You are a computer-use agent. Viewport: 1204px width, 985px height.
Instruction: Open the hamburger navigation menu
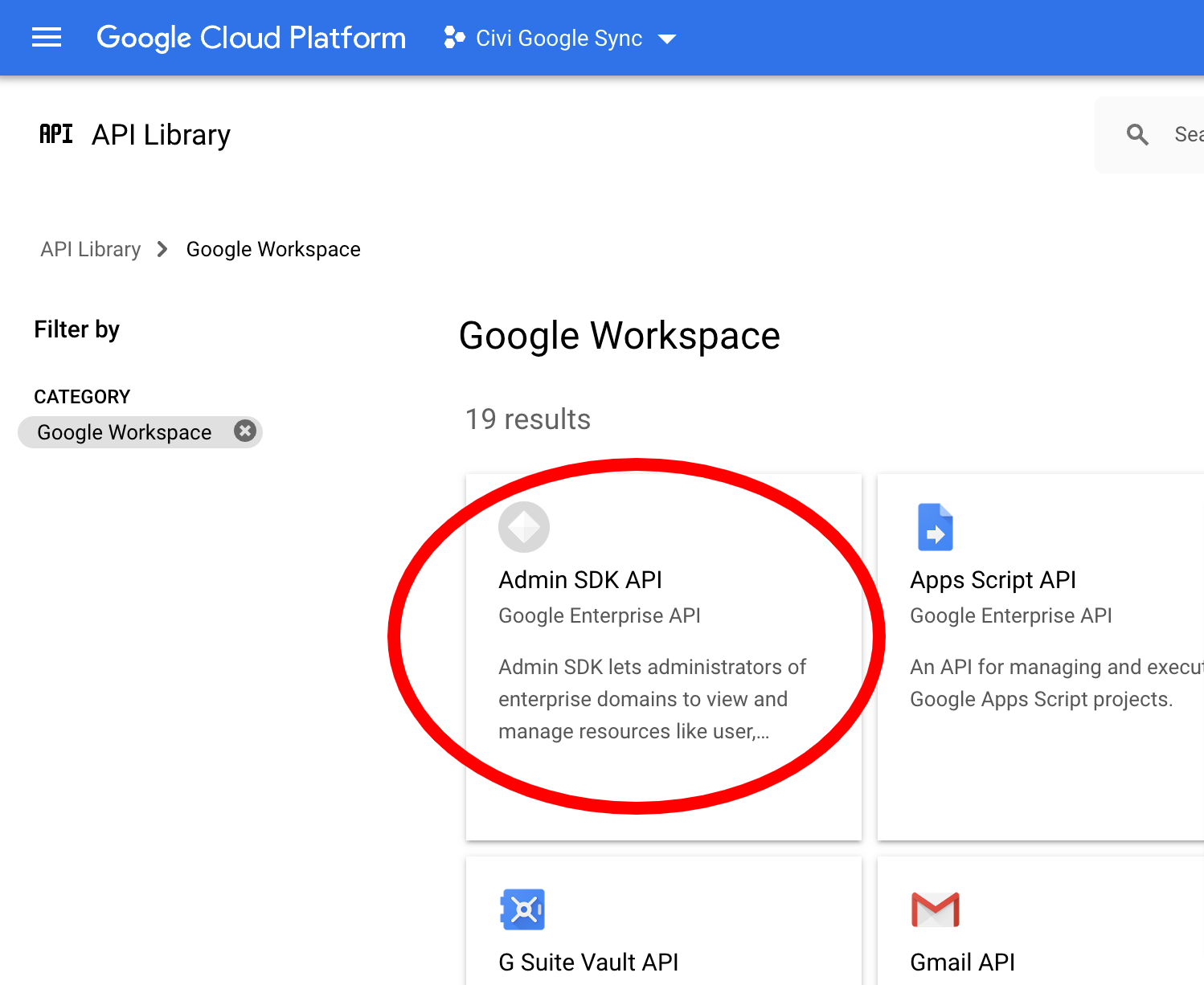[x=47, y=38]
